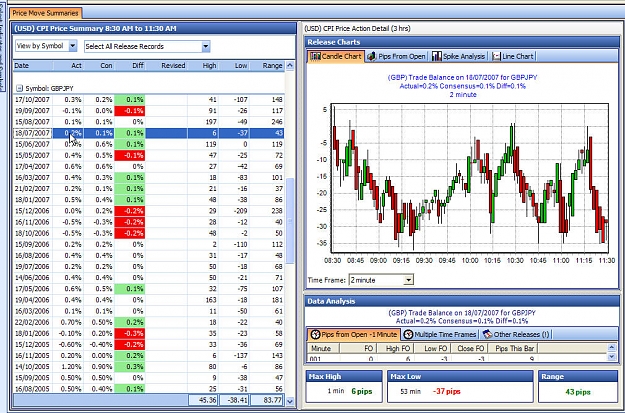The image size is (625, 413).
Task: Sort by the Act column header
Action: (68, 65)
